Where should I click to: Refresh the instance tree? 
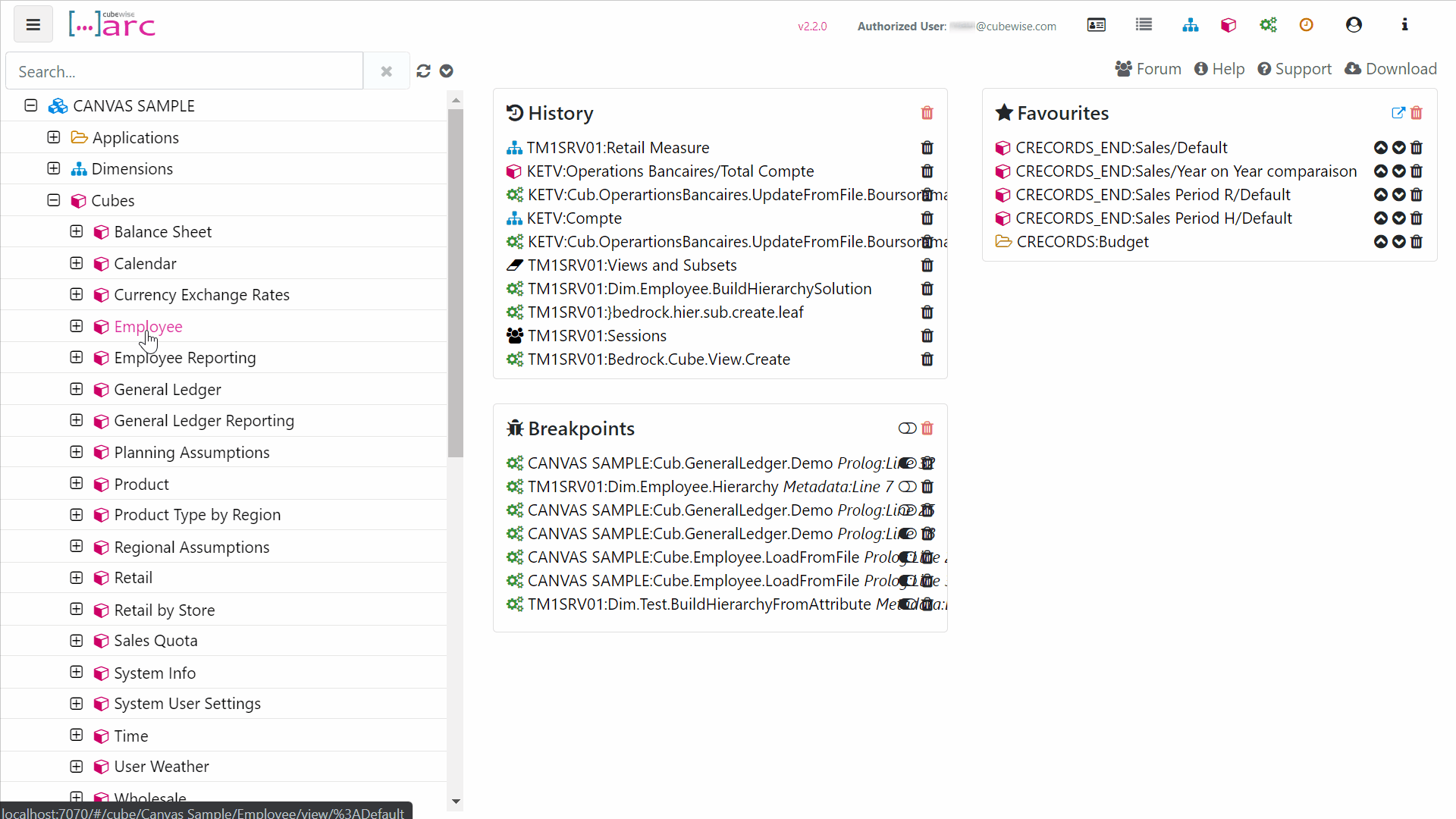click(x=423, y=71)
